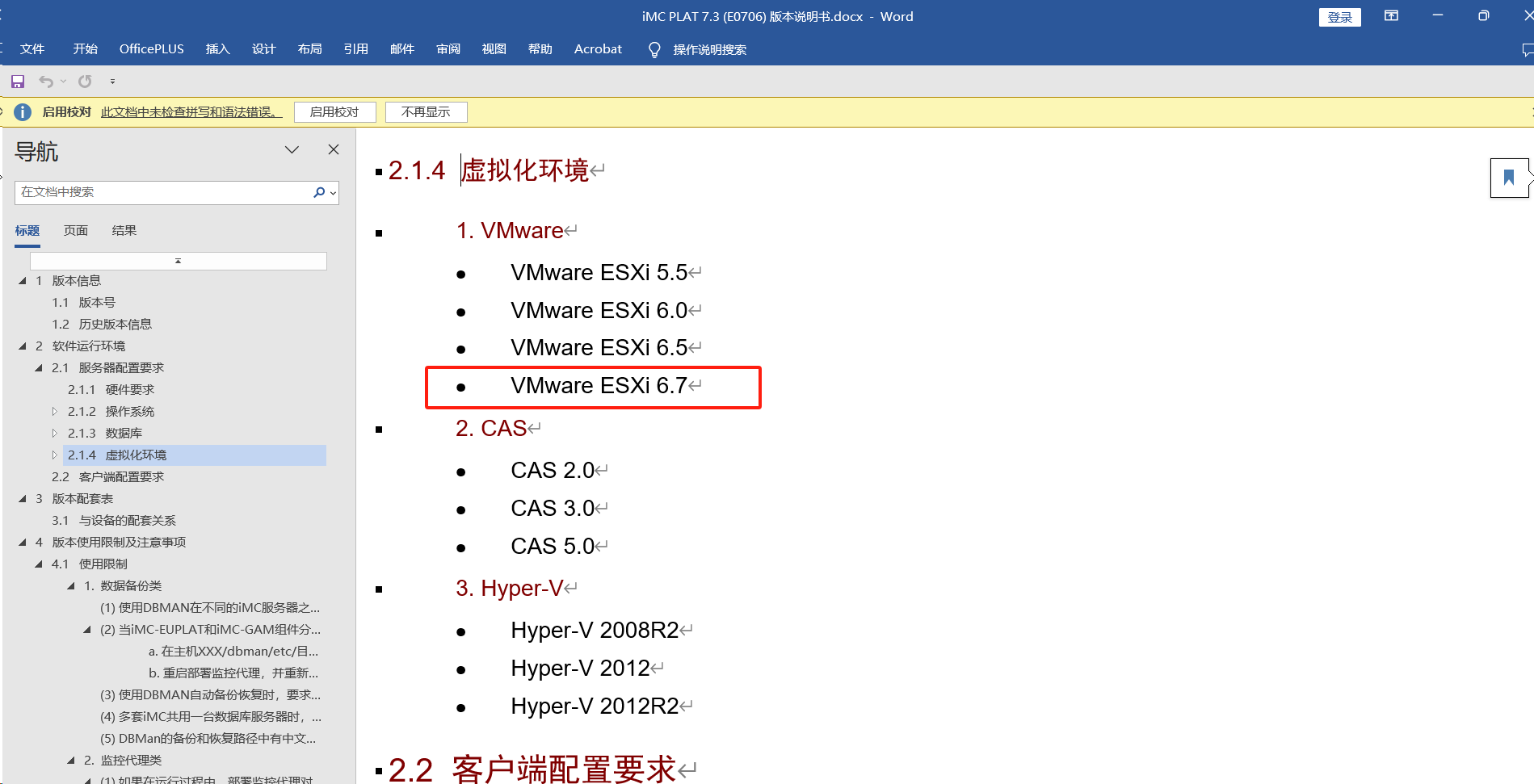
Task: Open the 设计 ribbon tab
Action: 264,49
